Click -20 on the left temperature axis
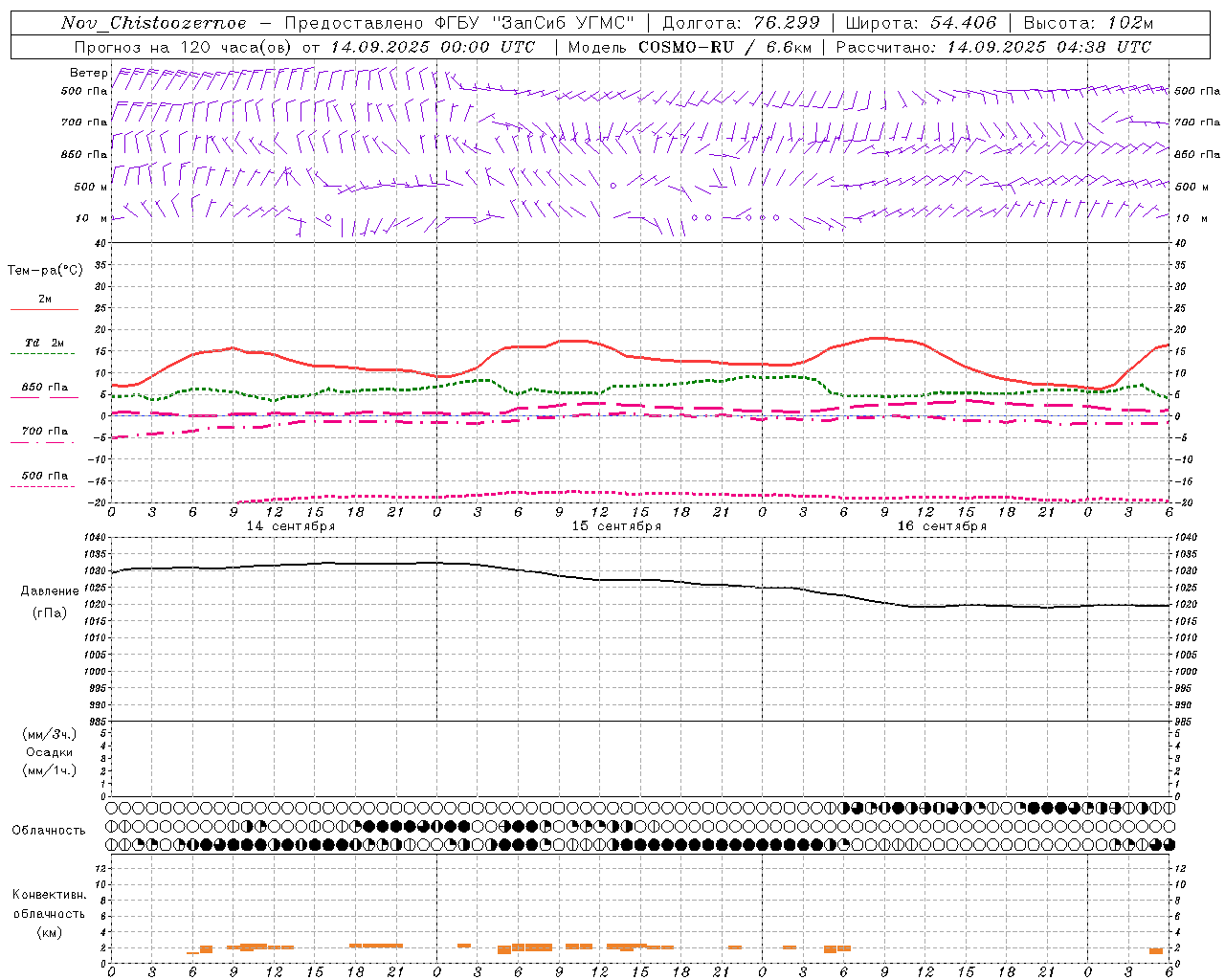Image resolution: width=1225 pixels, height=980 pixels. point(99,502)
